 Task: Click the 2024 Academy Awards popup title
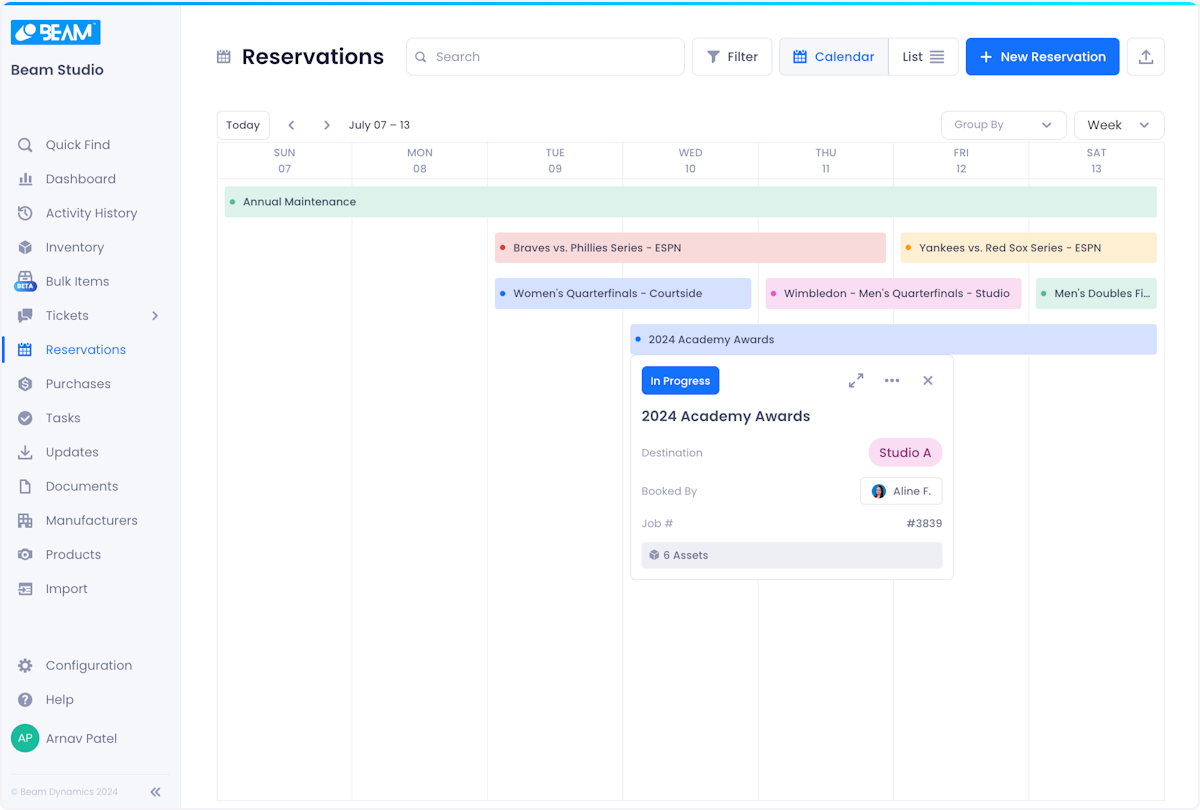(x=726, y=416)
